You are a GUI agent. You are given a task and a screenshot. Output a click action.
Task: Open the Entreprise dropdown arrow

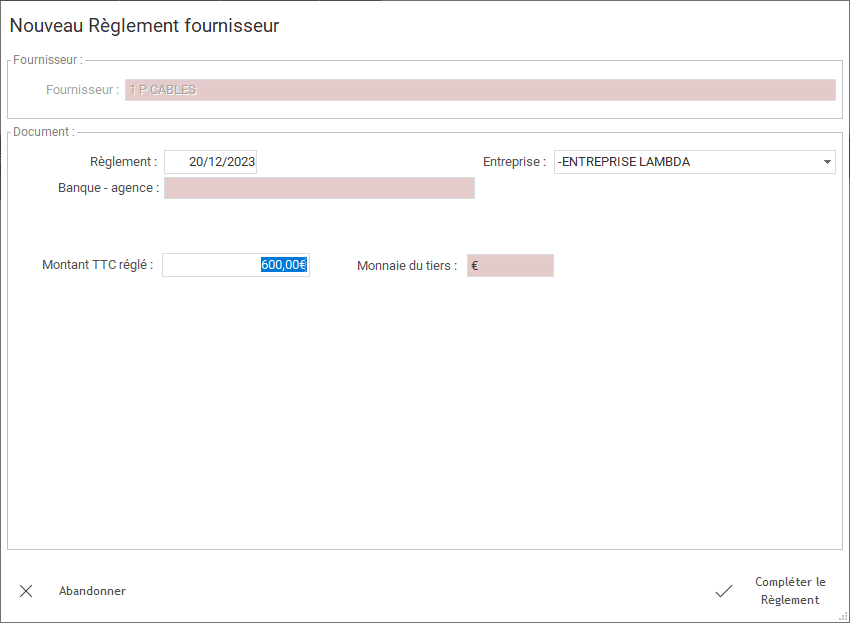tap(827, 162)
